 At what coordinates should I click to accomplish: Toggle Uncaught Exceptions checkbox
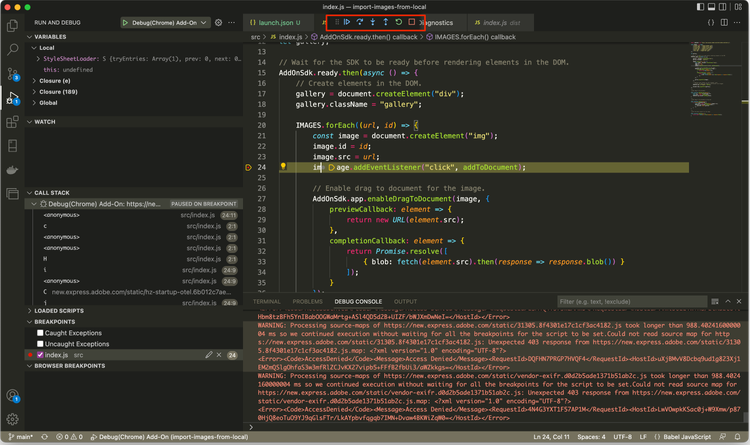click(x=40, y=344)
